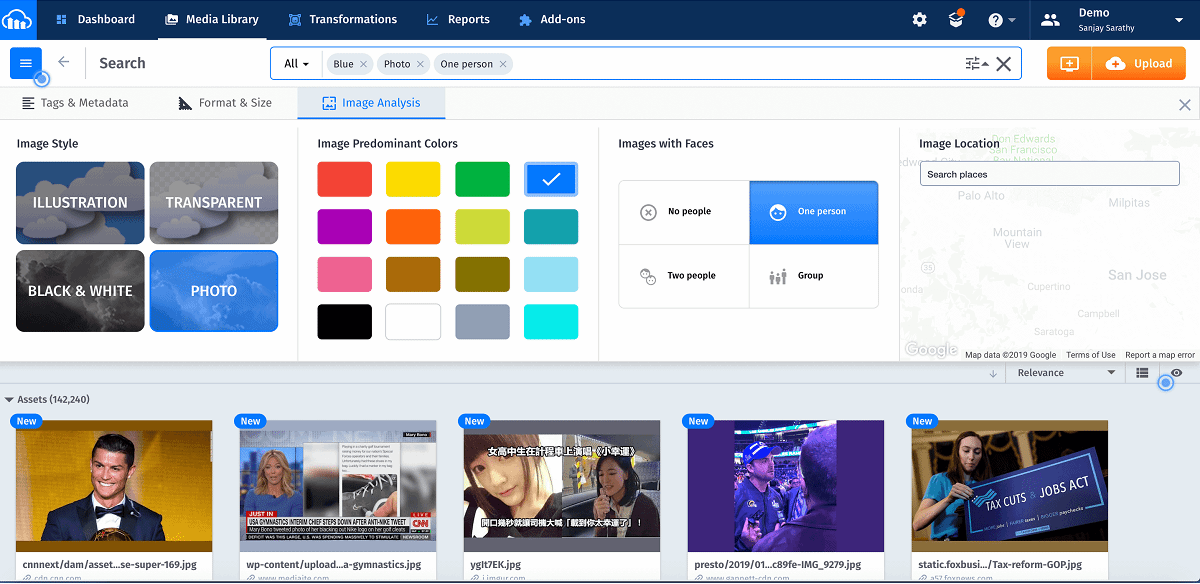The width and height of the screenshot is (1200, 584).
Task: Open the global search hamburger menu icon
Action: point(26,62)
